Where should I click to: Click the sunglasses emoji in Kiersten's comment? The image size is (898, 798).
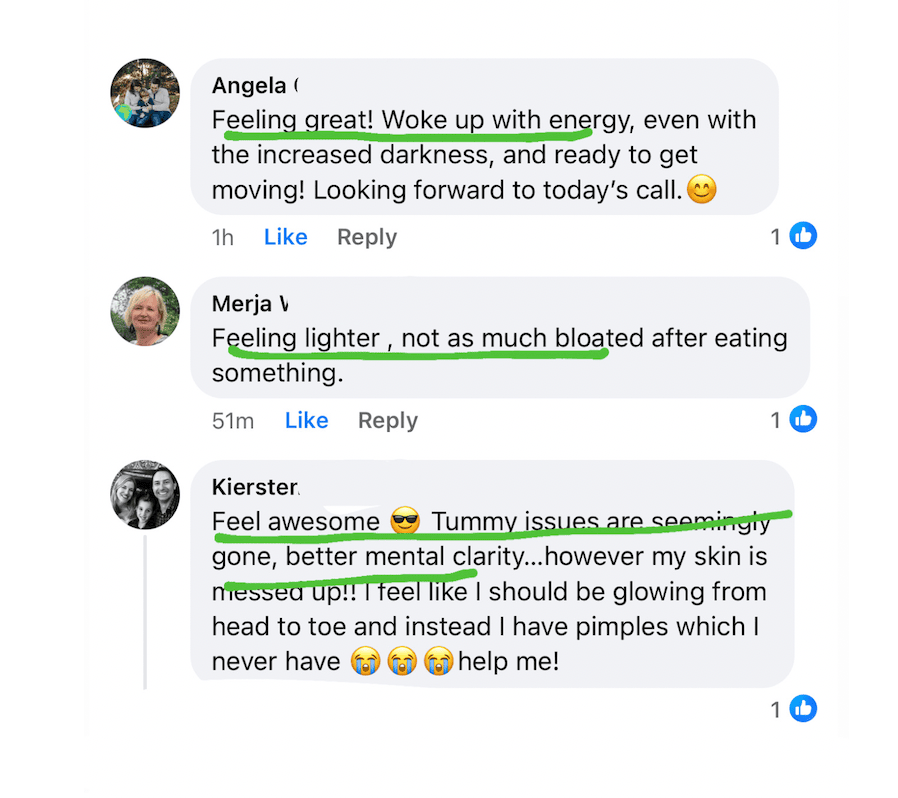pyautogui.click(x=405, y=521)
